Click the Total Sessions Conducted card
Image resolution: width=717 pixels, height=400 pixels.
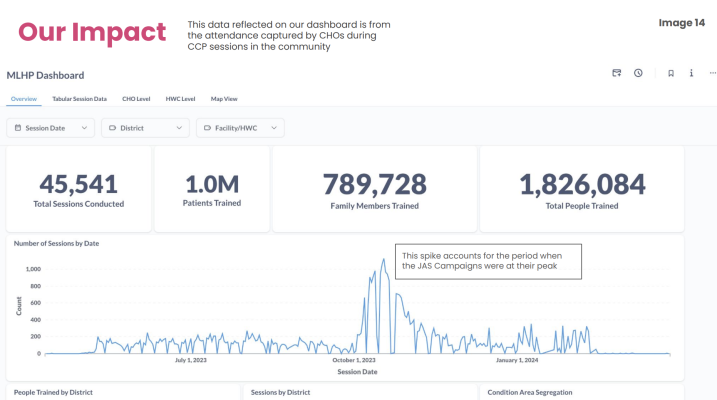pos(78,189)
